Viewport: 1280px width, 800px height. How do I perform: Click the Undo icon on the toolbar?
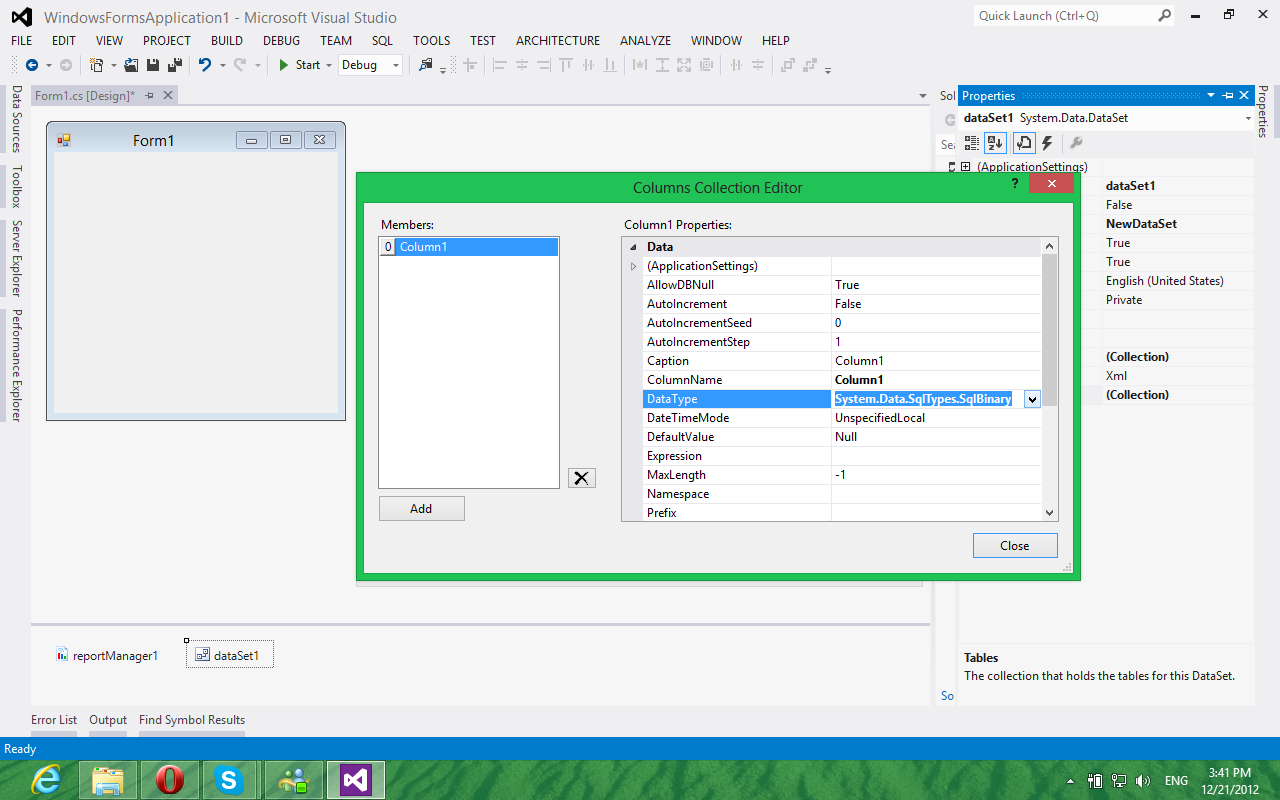[x=206, y=63]
